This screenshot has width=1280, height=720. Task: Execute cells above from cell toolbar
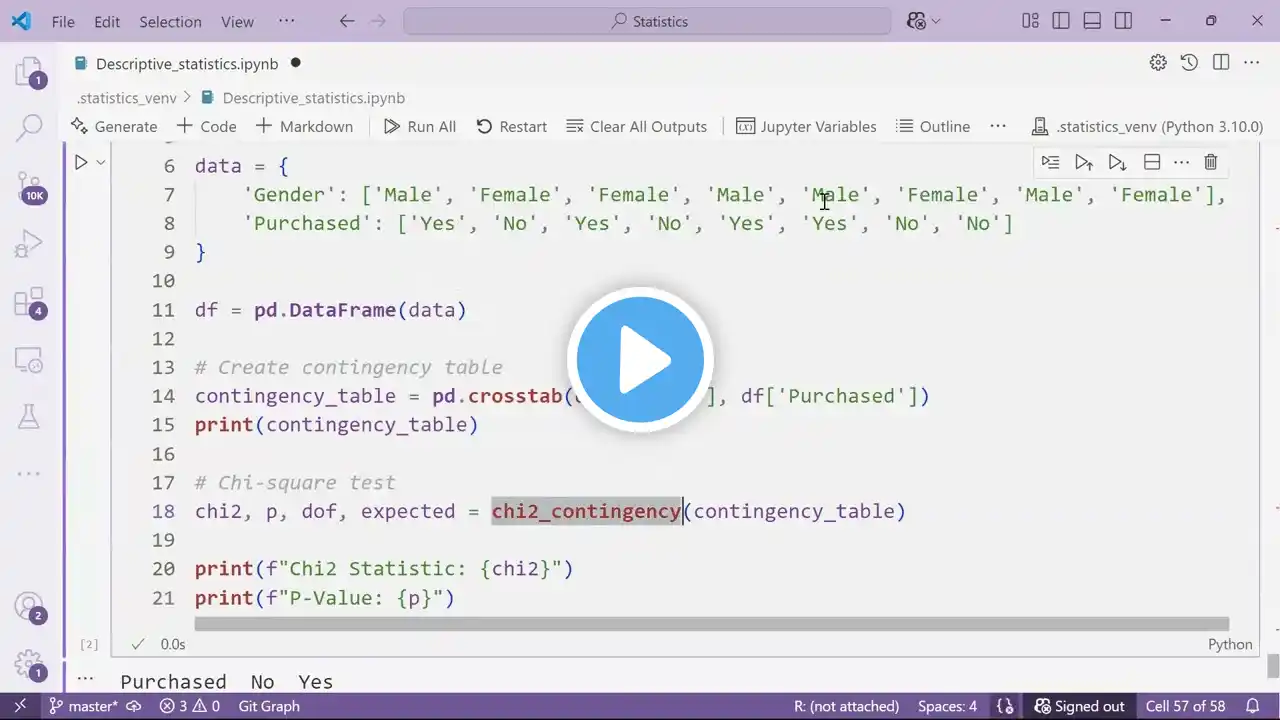pyautogui.click(x=1083, y=162)
